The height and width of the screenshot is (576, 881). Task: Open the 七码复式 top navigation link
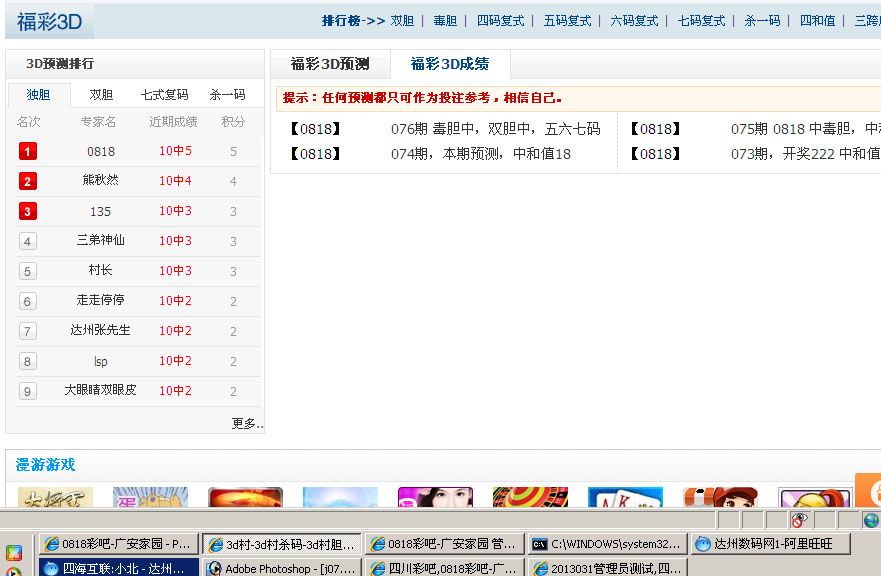[x=701, y=21]
